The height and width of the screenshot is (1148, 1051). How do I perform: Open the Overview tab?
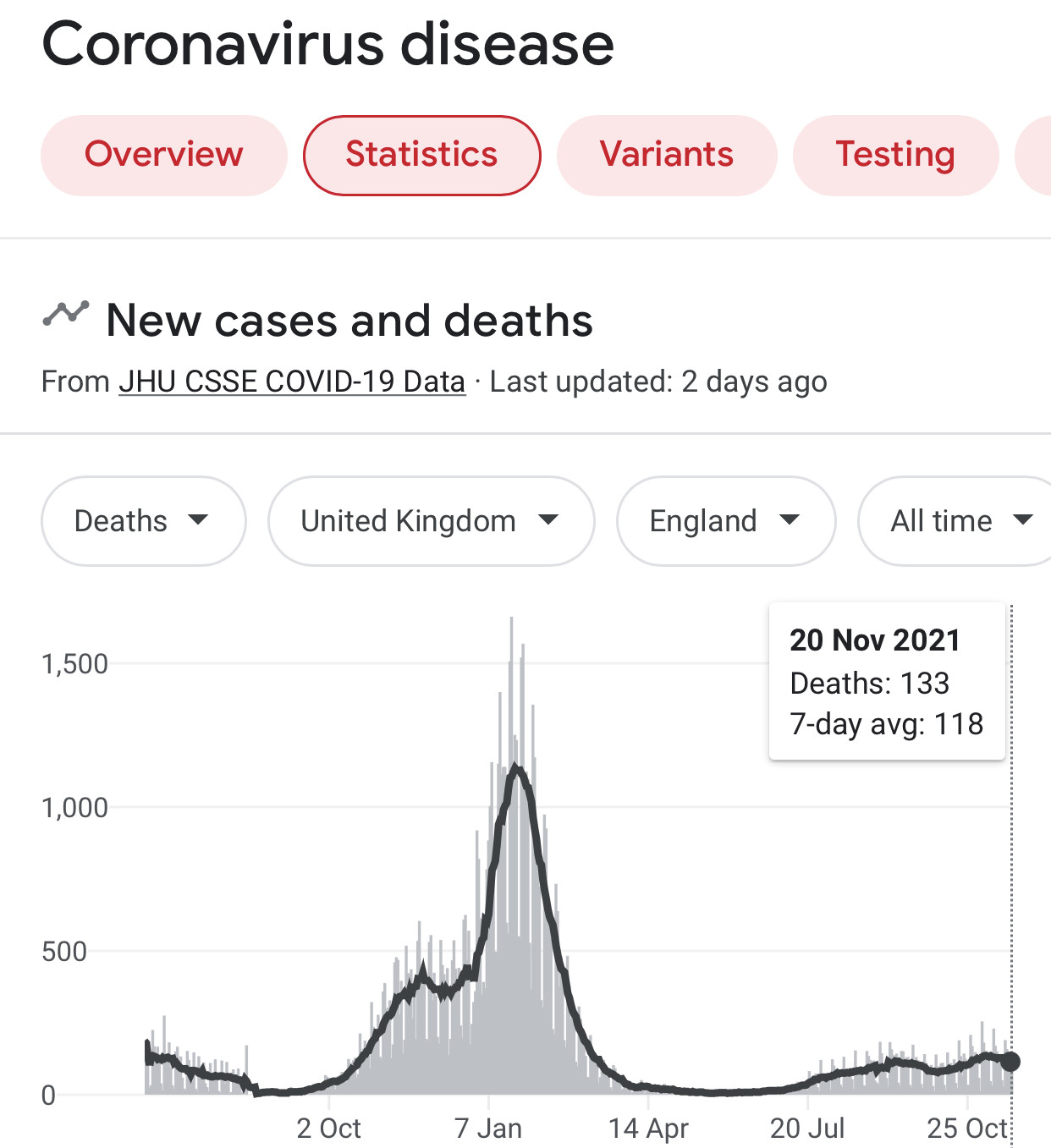pos(163,155)
